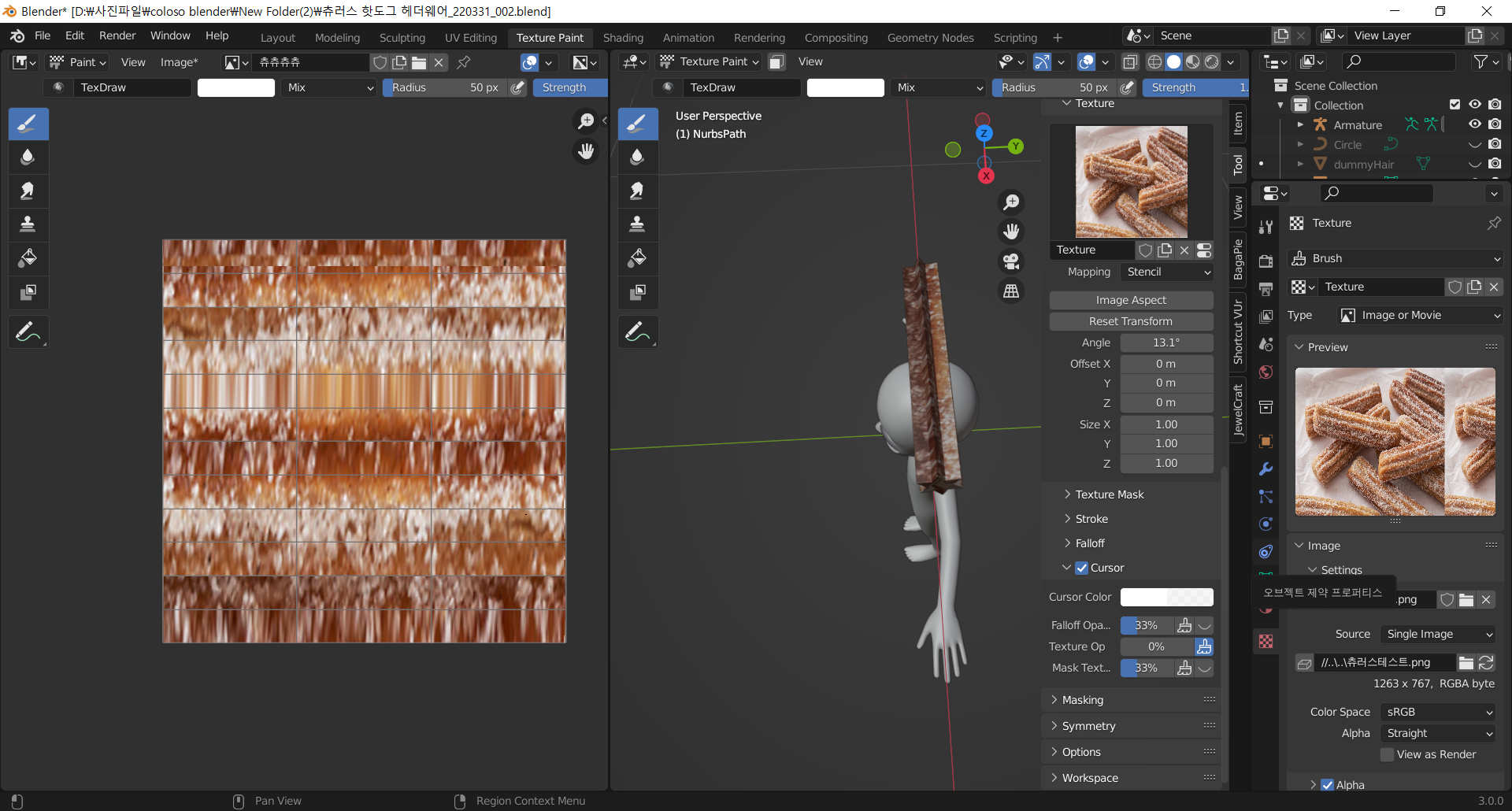Open Modifiers wrench properties tab
Image resolution: width=1512 pixels, height=811 pixels.
coord(1266,469)
